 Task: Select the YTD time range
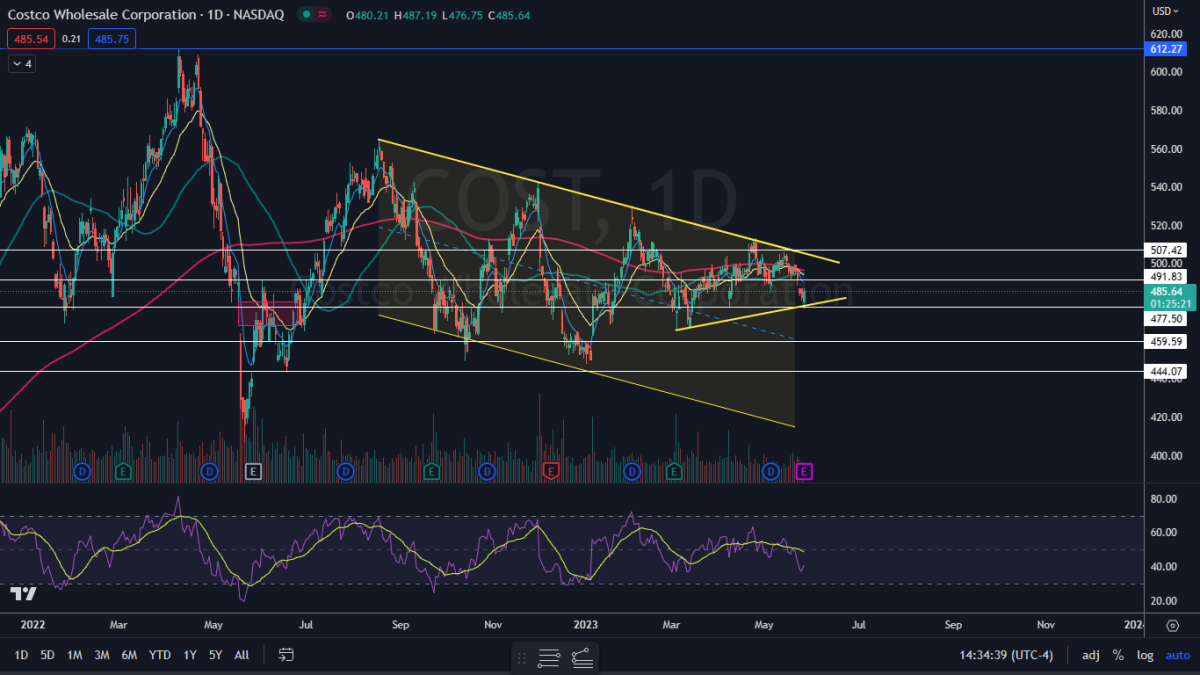pos(159,656)
